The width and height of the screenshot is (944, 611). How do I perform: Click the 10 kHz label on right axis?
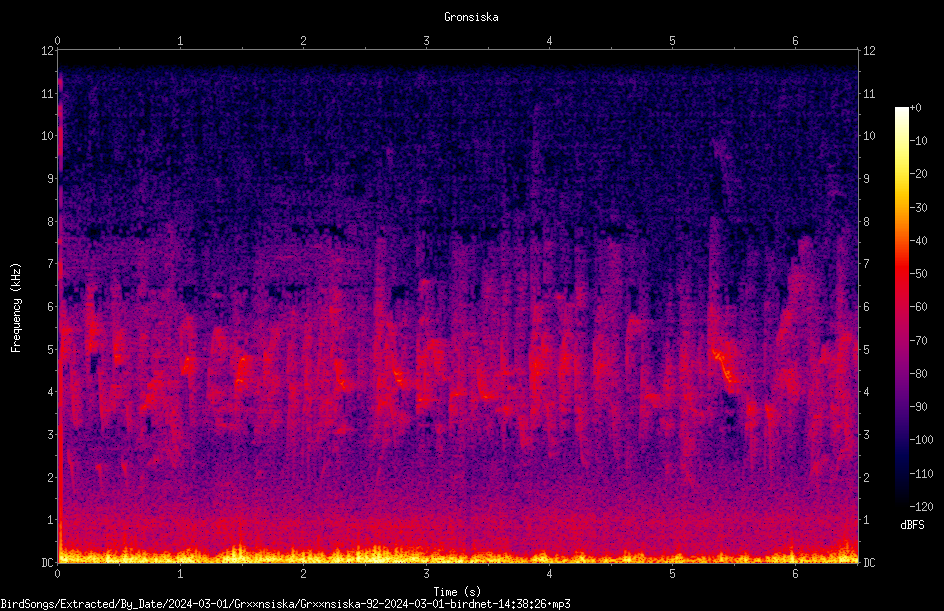pos(869,136)
